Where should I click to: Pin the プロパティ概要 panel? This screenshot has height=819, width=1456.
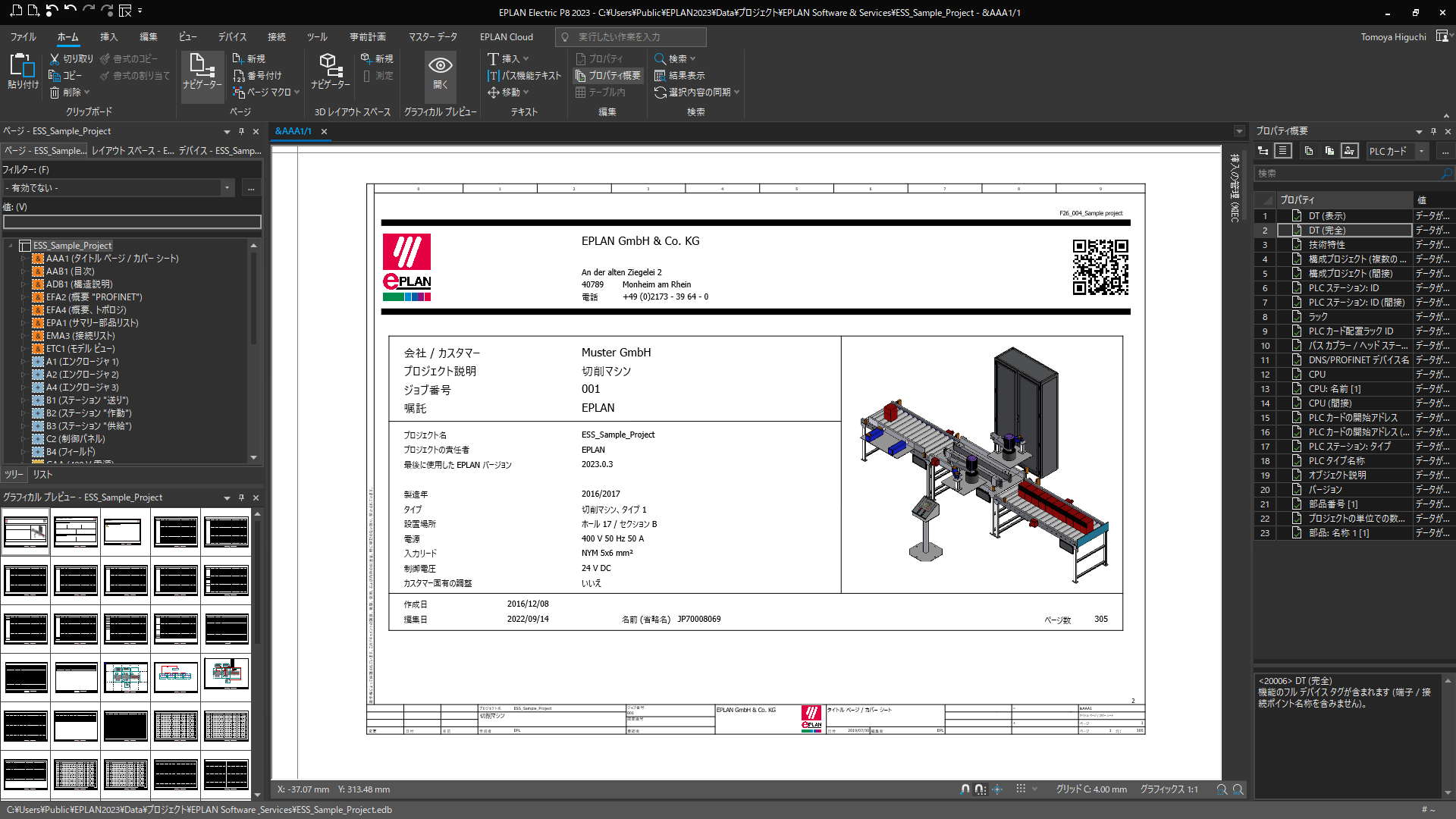click(x=1432, y=131)
